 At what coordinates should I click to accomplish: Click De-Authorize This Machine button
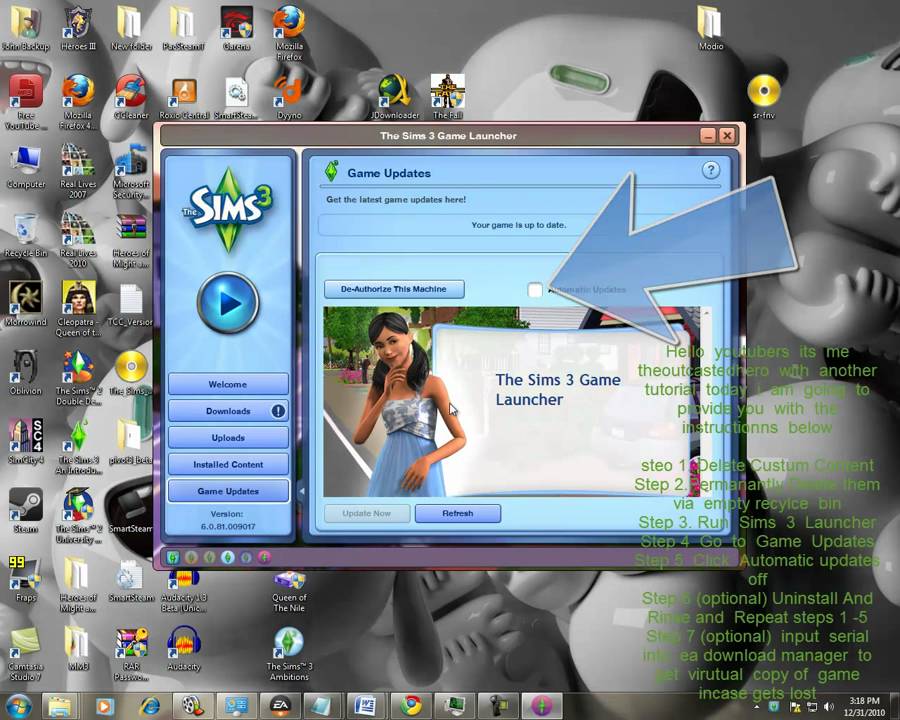tap(394, 289)
